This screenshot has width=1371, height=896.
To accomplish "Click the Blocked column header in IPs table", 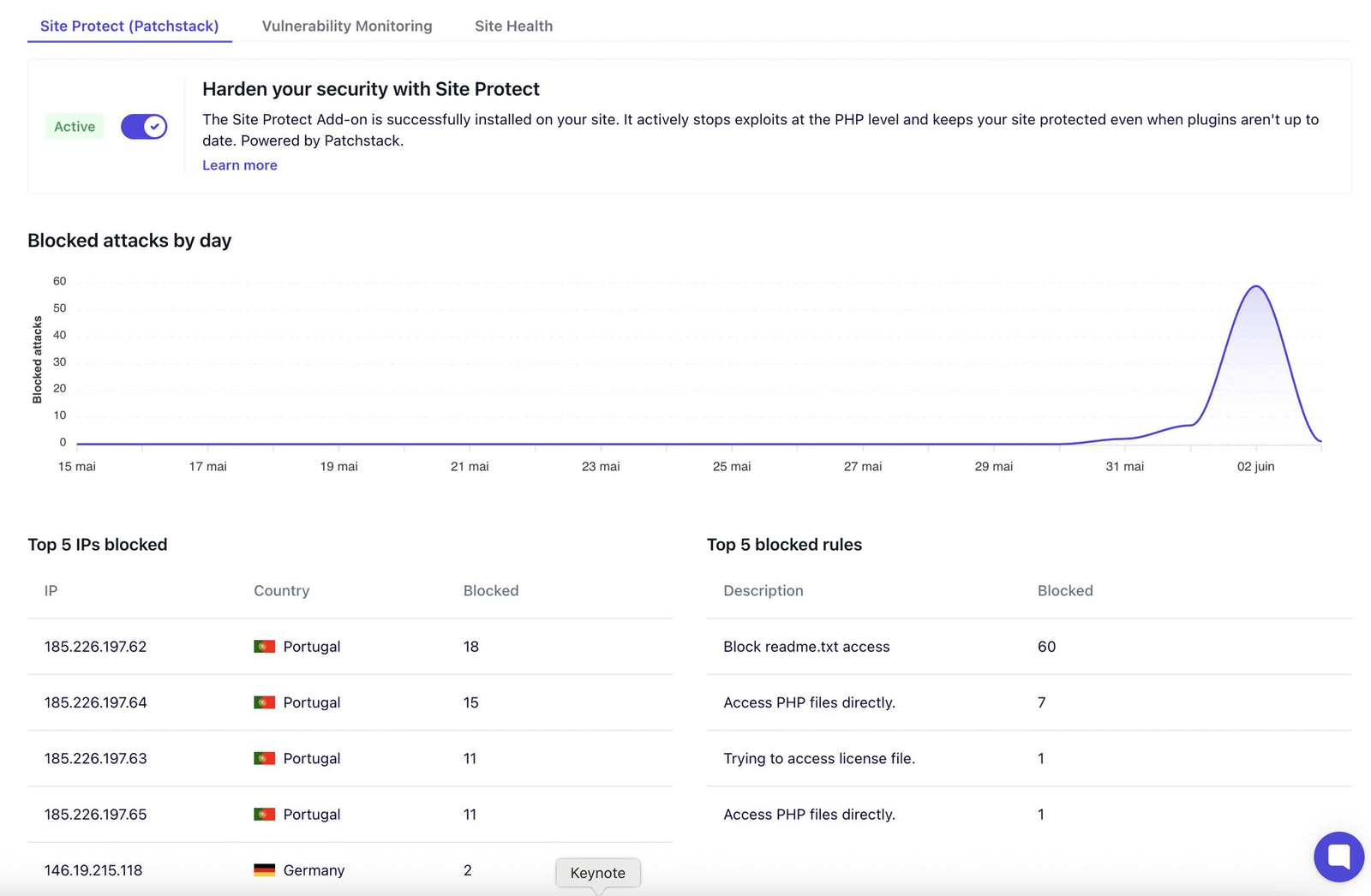I will tap(491, 591).
